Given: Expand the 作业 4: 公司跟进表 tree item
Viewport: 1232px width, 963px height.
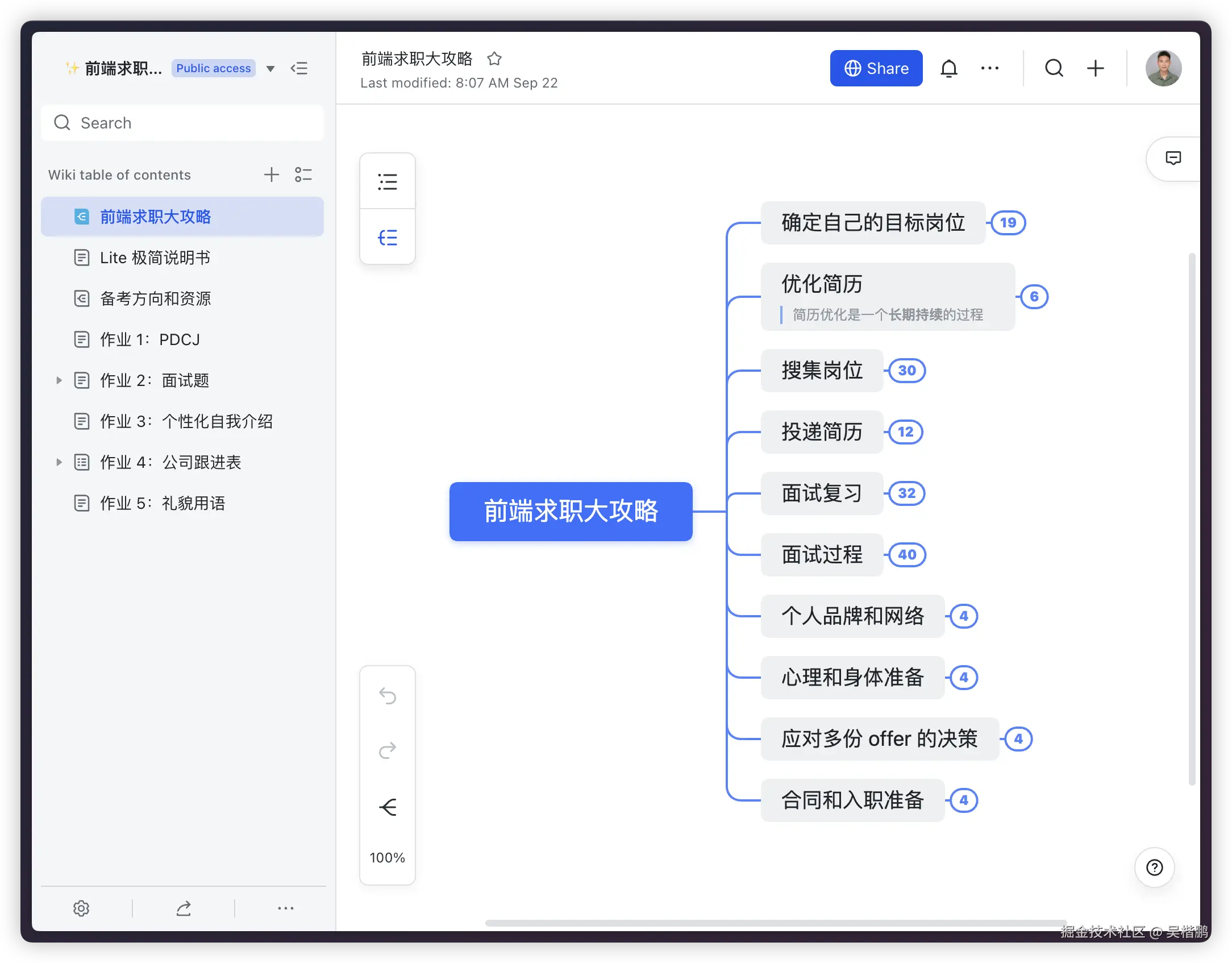Looking at the screenshot, I should (x=59, y=462).
